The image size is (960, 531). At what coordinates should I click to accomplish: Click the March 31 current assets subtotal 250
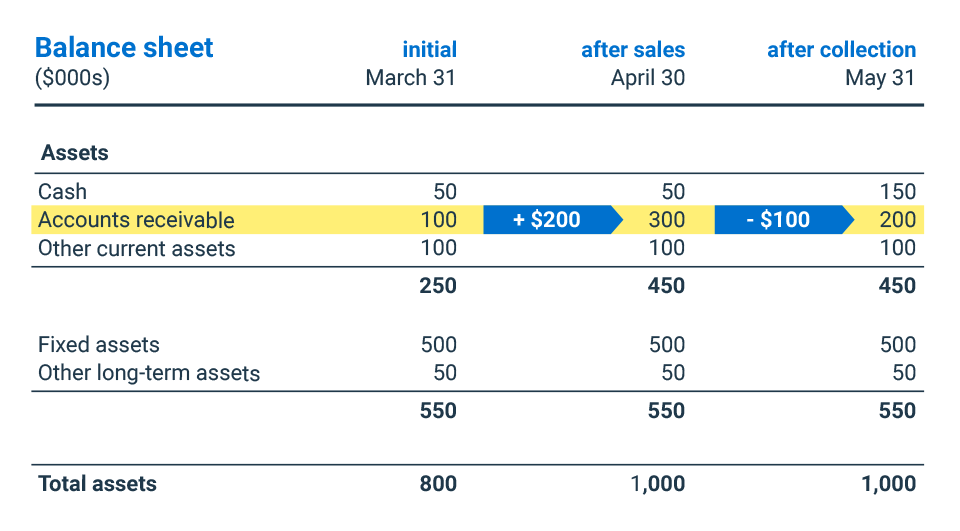[x=437, y=286]
